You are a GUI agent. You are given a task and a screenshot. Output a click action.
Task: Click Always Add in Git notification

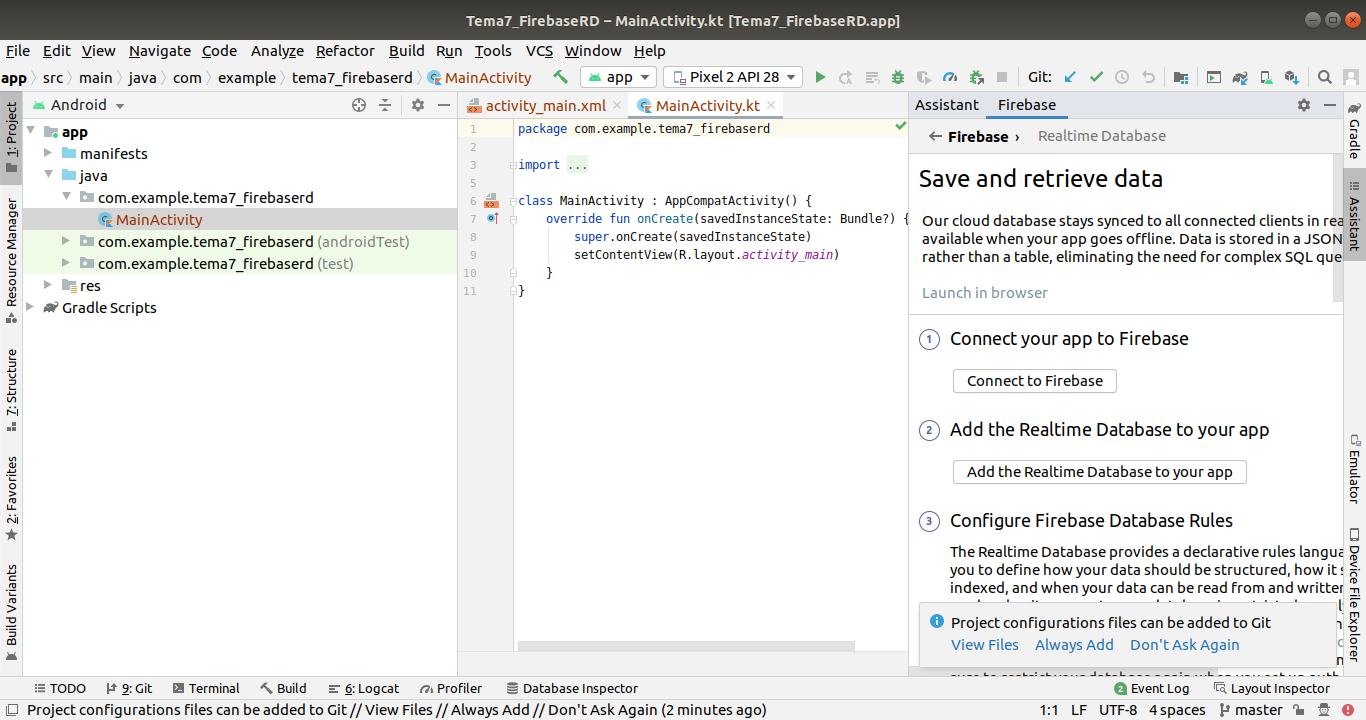point(1074,645)
